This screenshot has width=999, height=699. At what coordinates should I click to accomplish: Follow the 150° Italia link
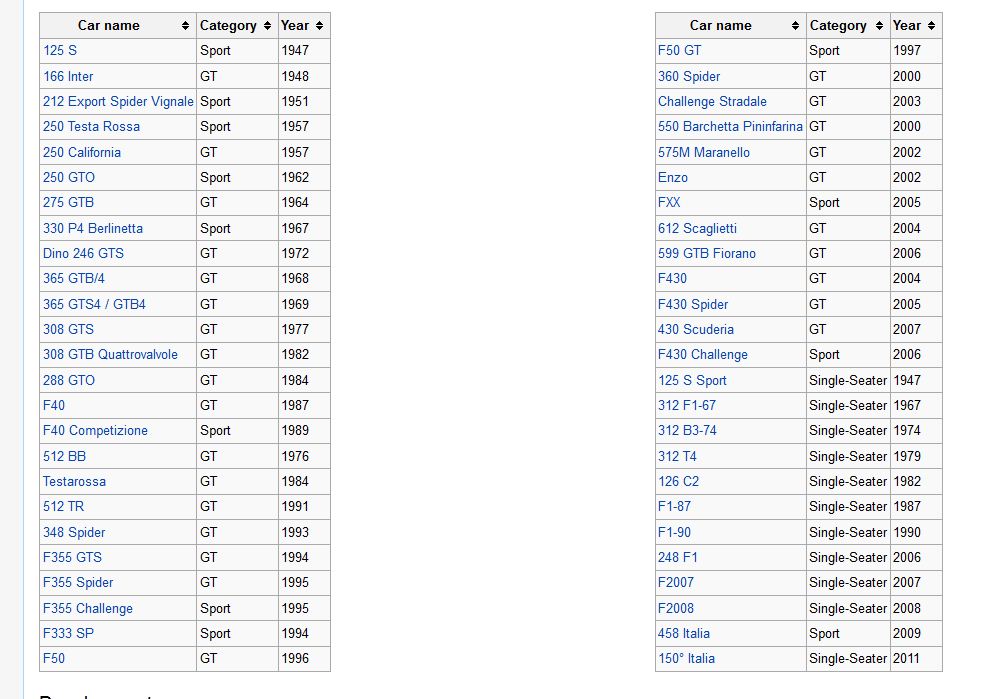click(686, 659)
